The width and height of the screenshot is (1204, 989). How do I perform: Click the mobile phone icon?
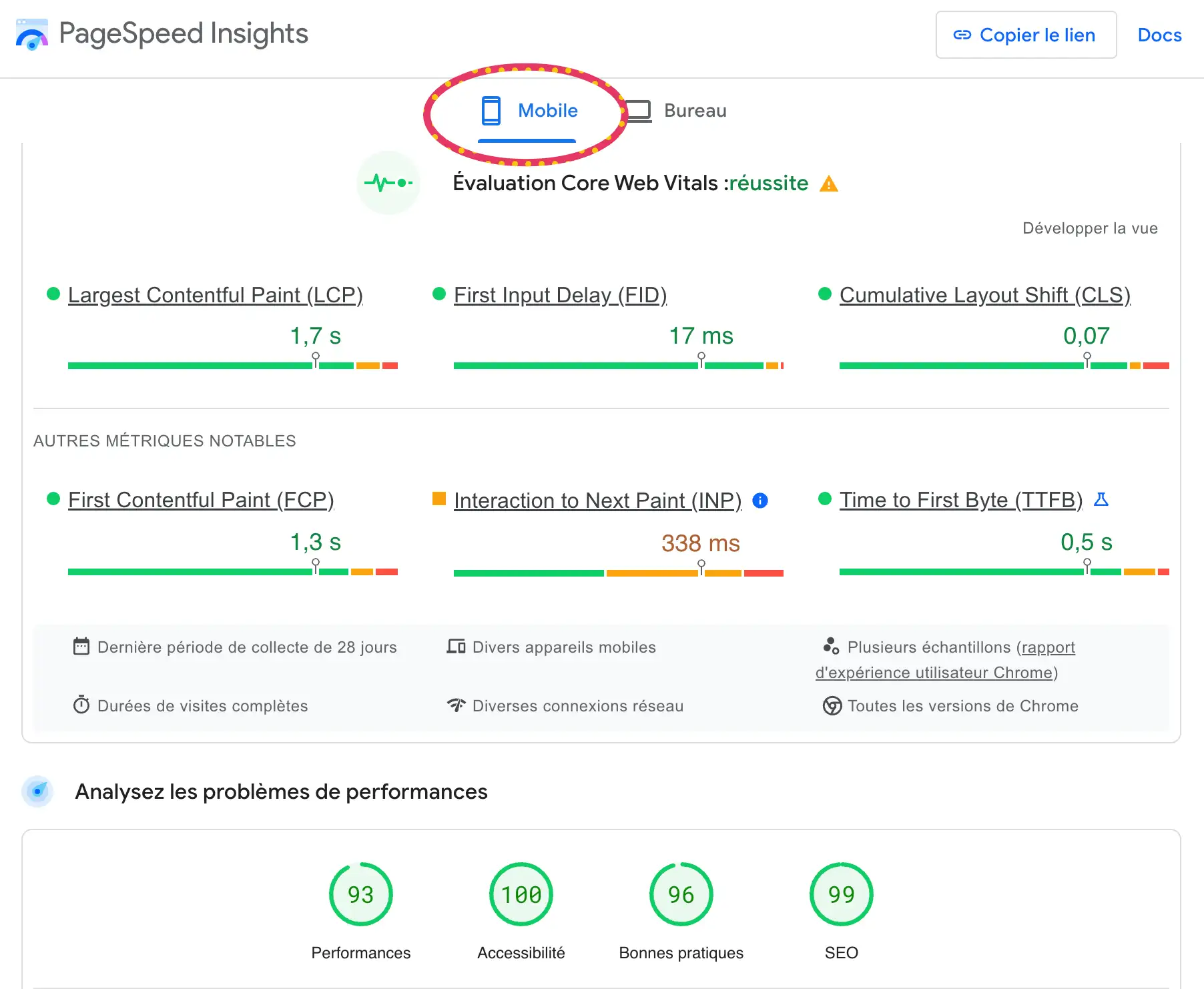(491, 111)
